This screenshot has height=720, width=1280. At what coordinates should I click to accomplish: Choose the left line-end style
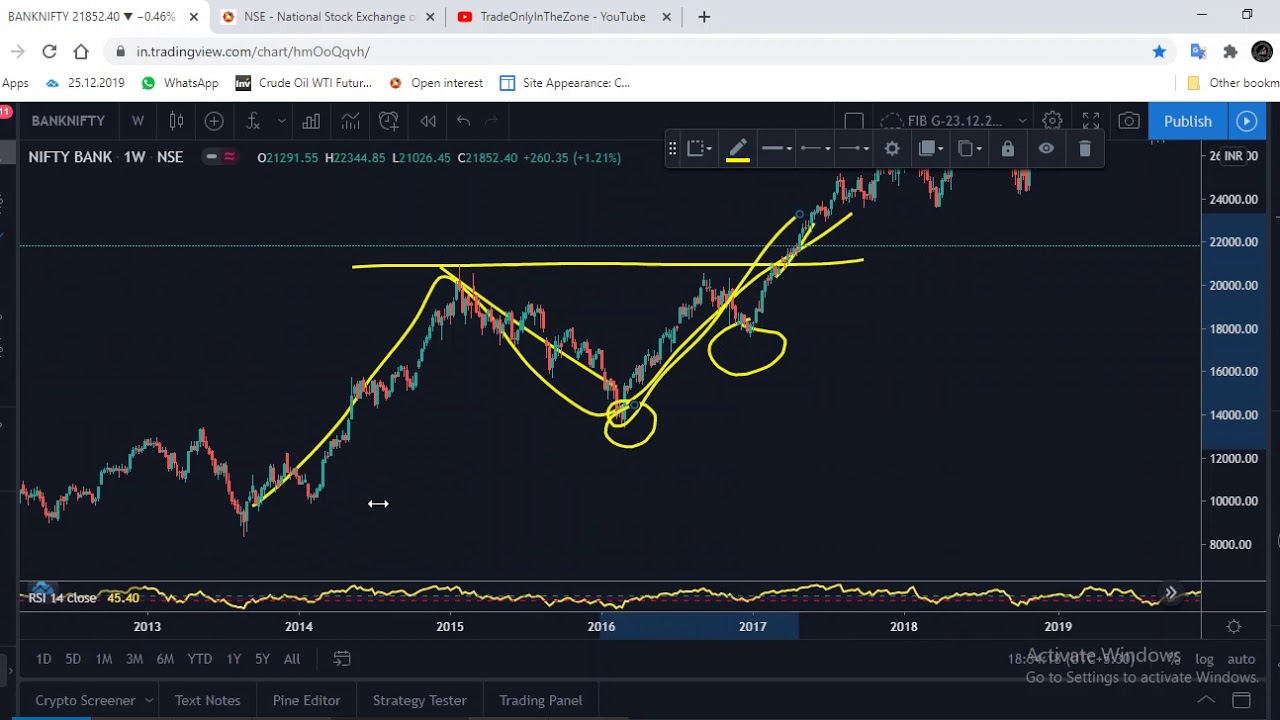click(x=816, y=149)
